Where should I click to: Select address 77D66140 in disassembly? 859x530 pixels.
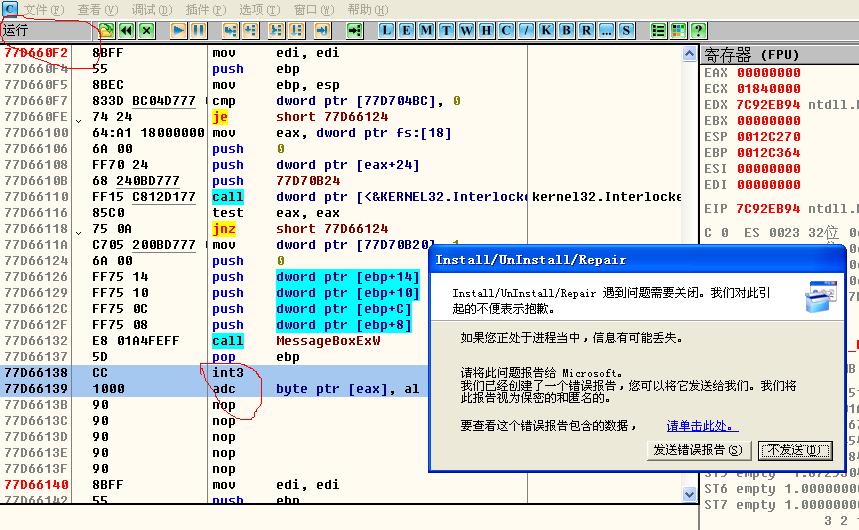click(36, 485)
